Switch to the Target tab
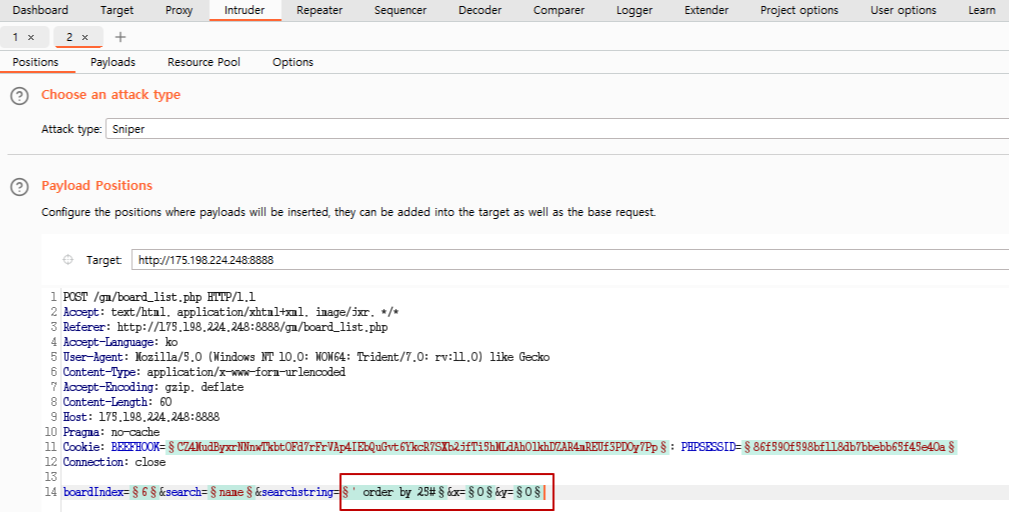This screenshot has height=512, width=1009. tap(116, 10)
